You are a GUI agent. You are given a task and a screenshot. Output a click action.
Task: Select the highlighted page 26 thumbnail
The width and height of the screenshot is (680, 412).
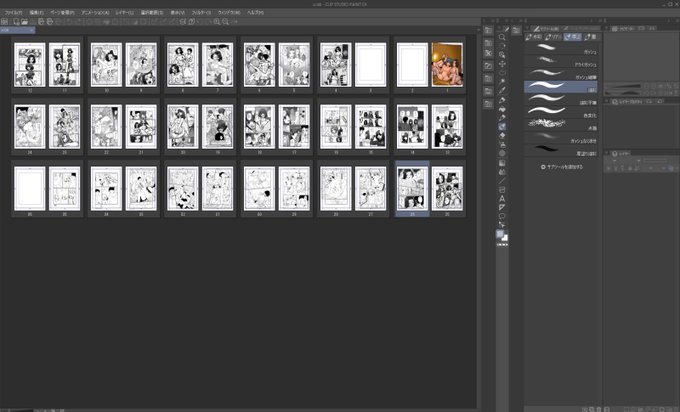click(x=412, y=189)
